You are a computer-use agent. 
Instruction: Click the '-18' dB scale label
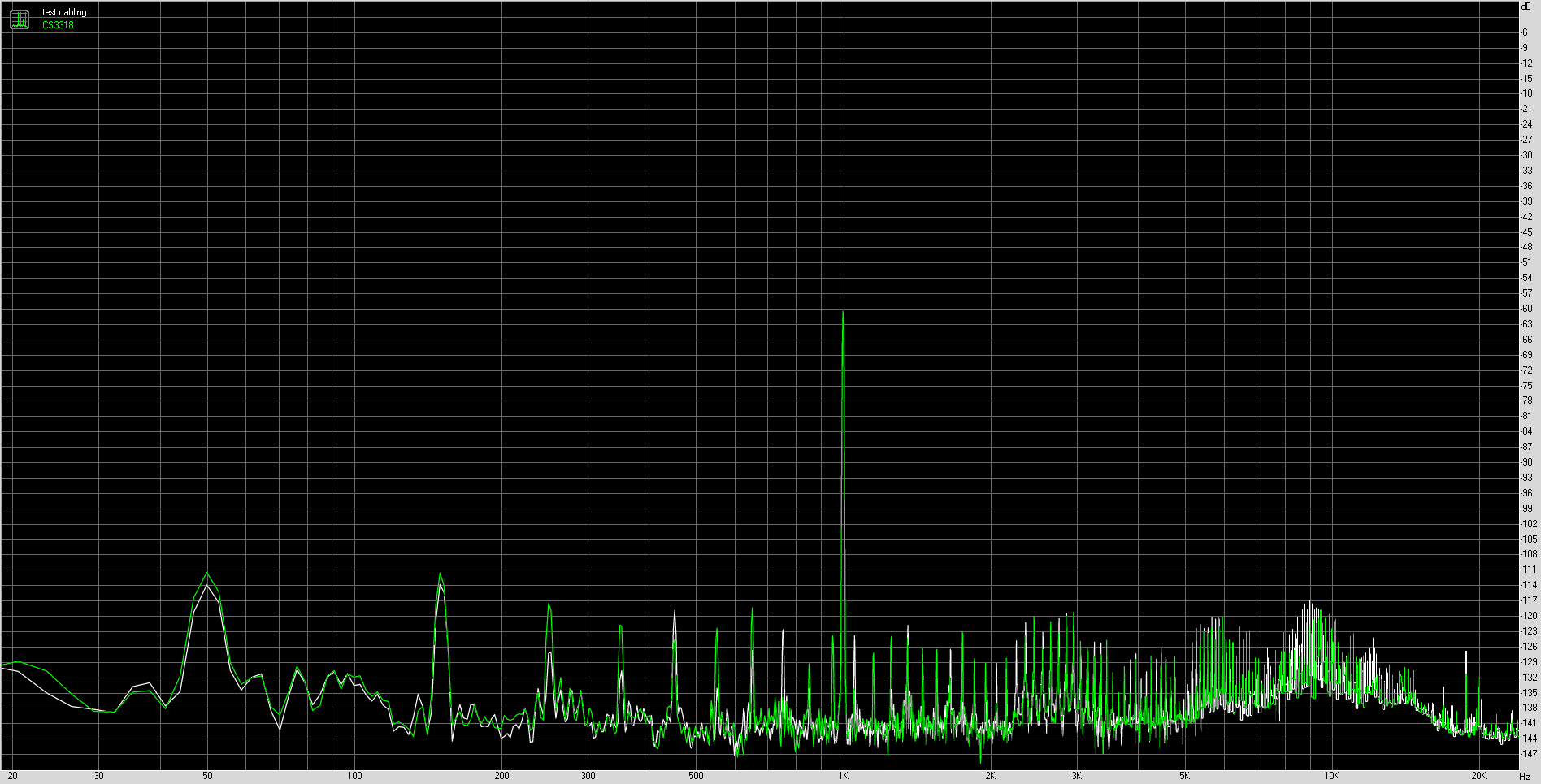click(1527, 93)
